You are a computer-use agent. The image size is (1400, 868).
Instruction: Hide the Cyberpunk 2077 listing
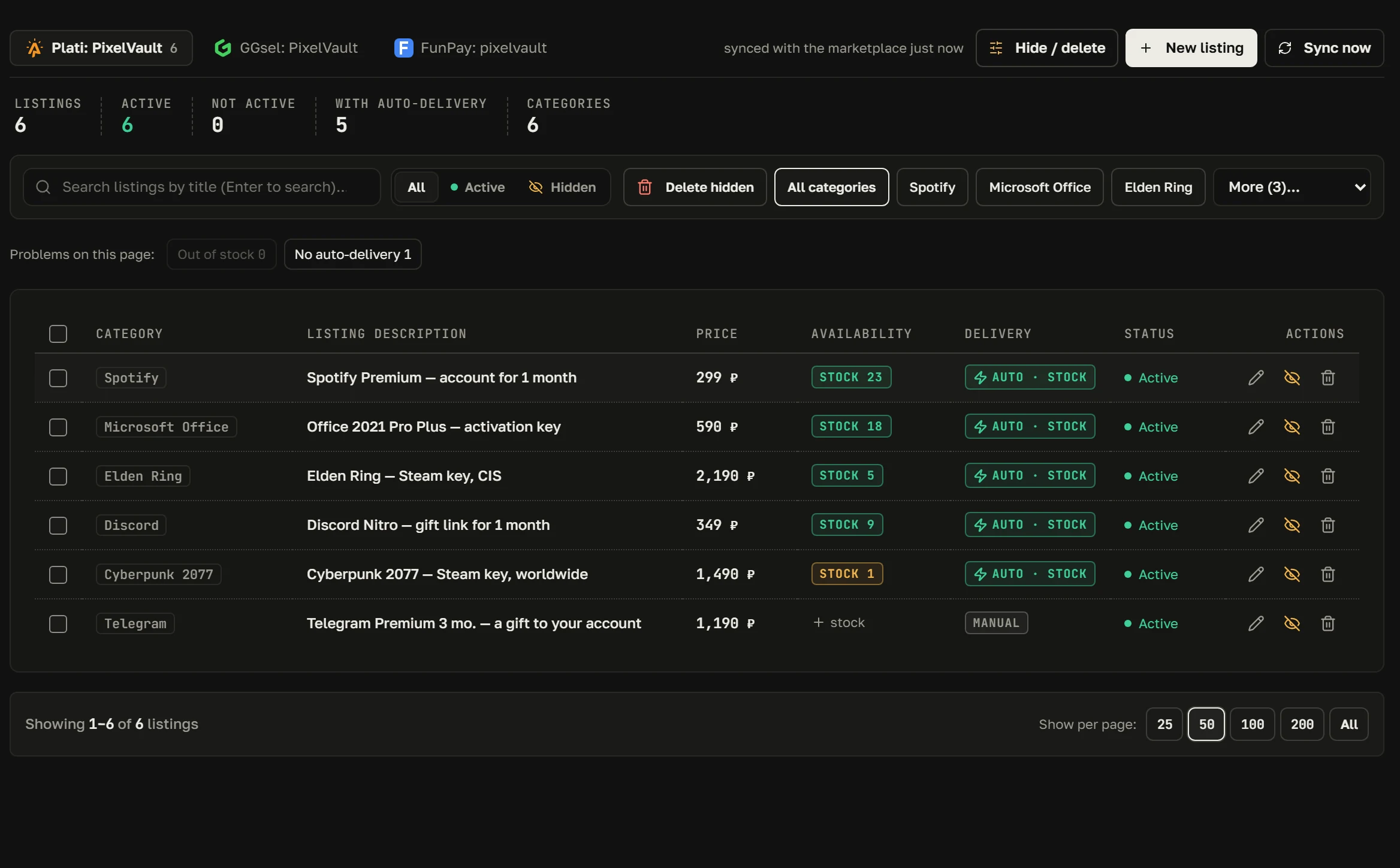point(1292,574)
